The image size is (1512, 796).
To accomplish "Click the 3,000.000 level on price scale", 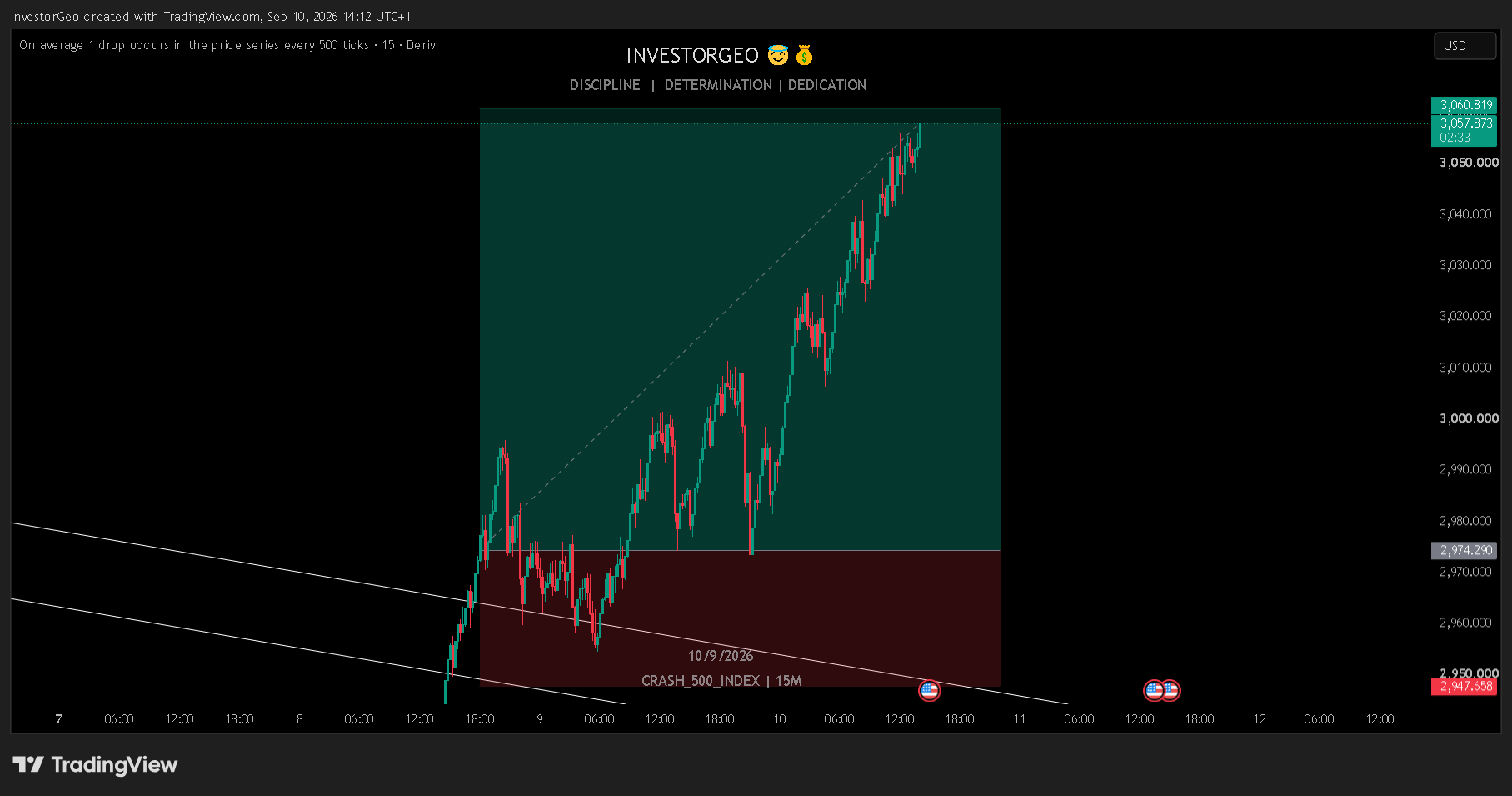I will click(x=1469, y=418).
